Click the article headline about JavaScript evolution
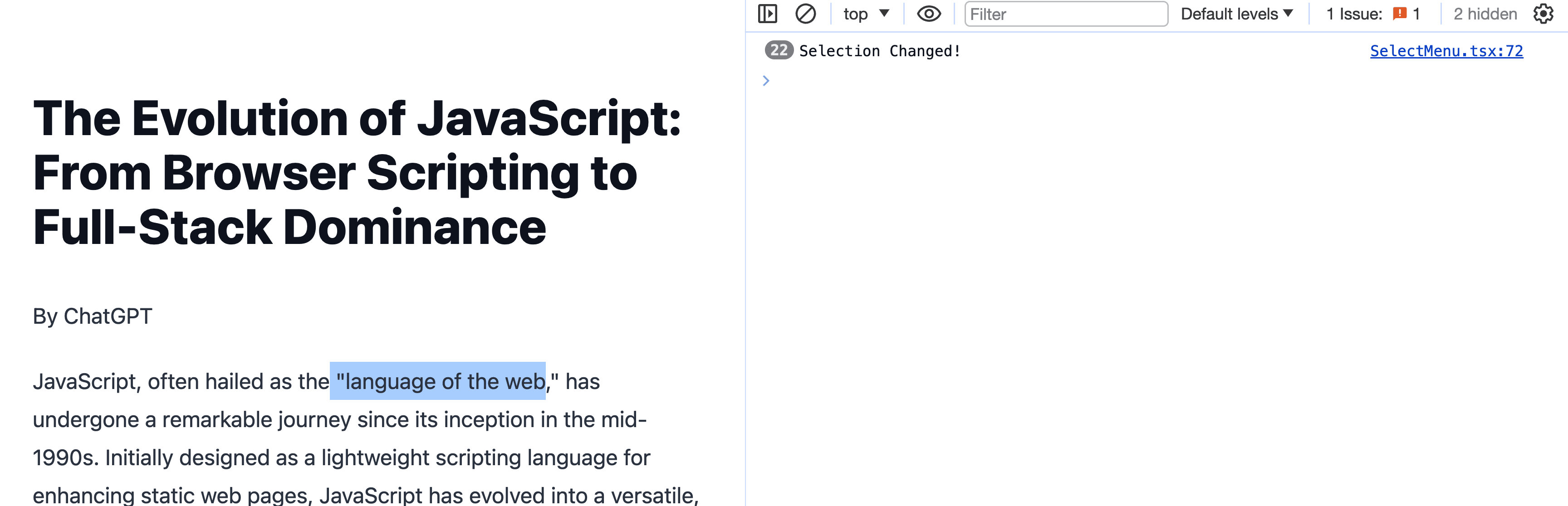 coord(357,173)
